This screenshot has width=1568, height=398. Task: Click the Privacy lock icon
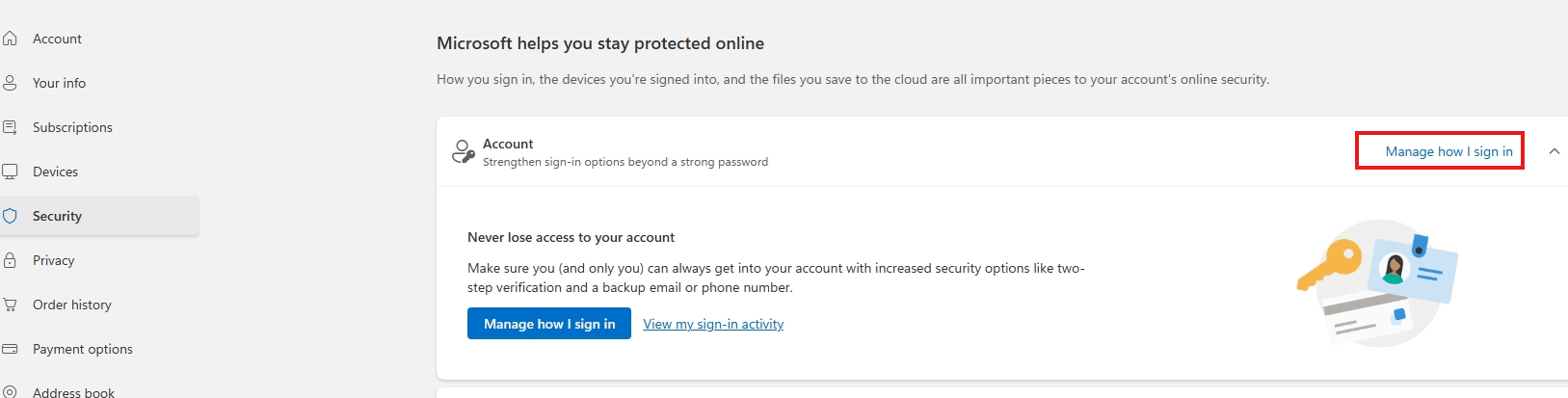tap(10, 260)
